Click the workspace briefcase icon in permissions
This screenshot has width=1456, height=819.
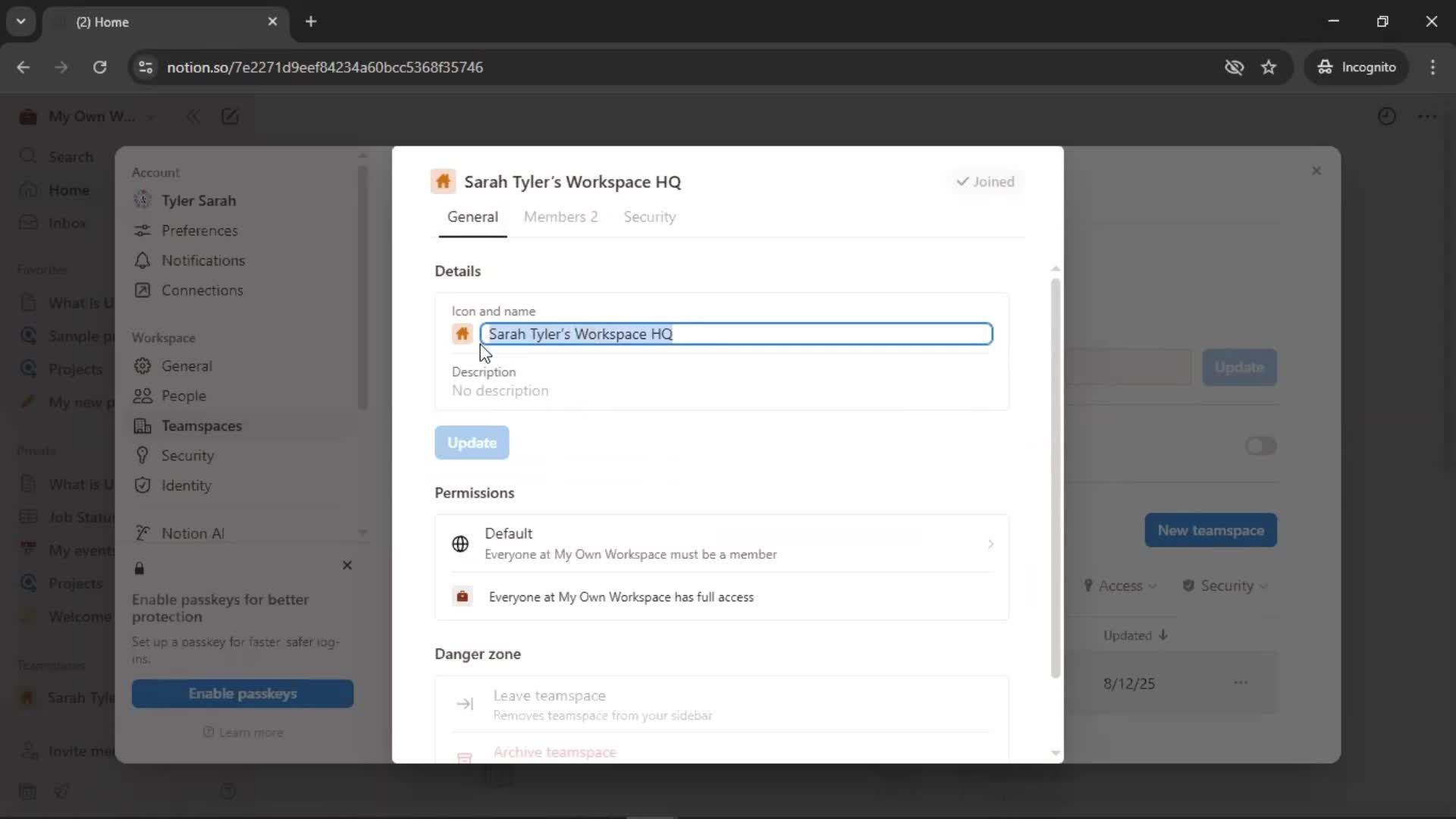point(462,597)
